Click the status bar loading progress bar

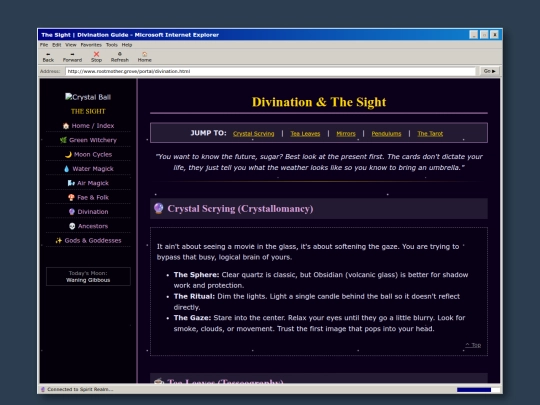coord(478,390)
